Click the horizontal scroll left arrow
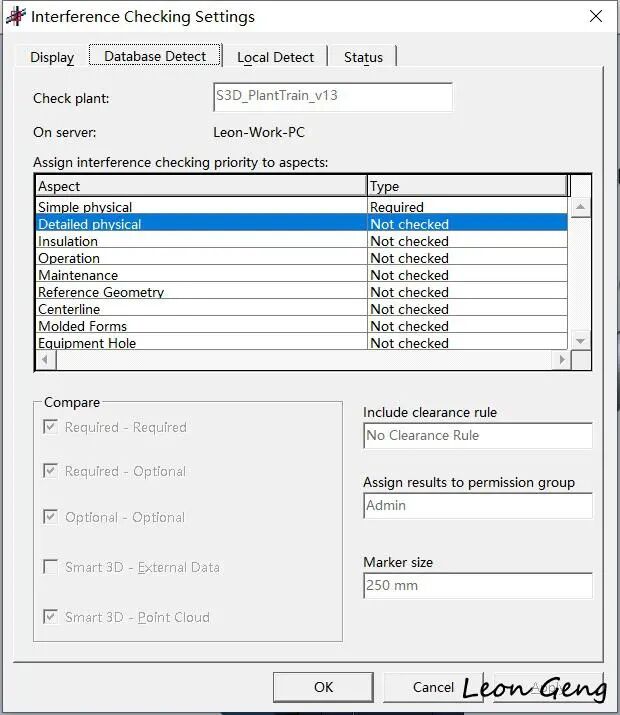This screenshot has height=715, width=620. pyautogui.click(x=46, y=360)
